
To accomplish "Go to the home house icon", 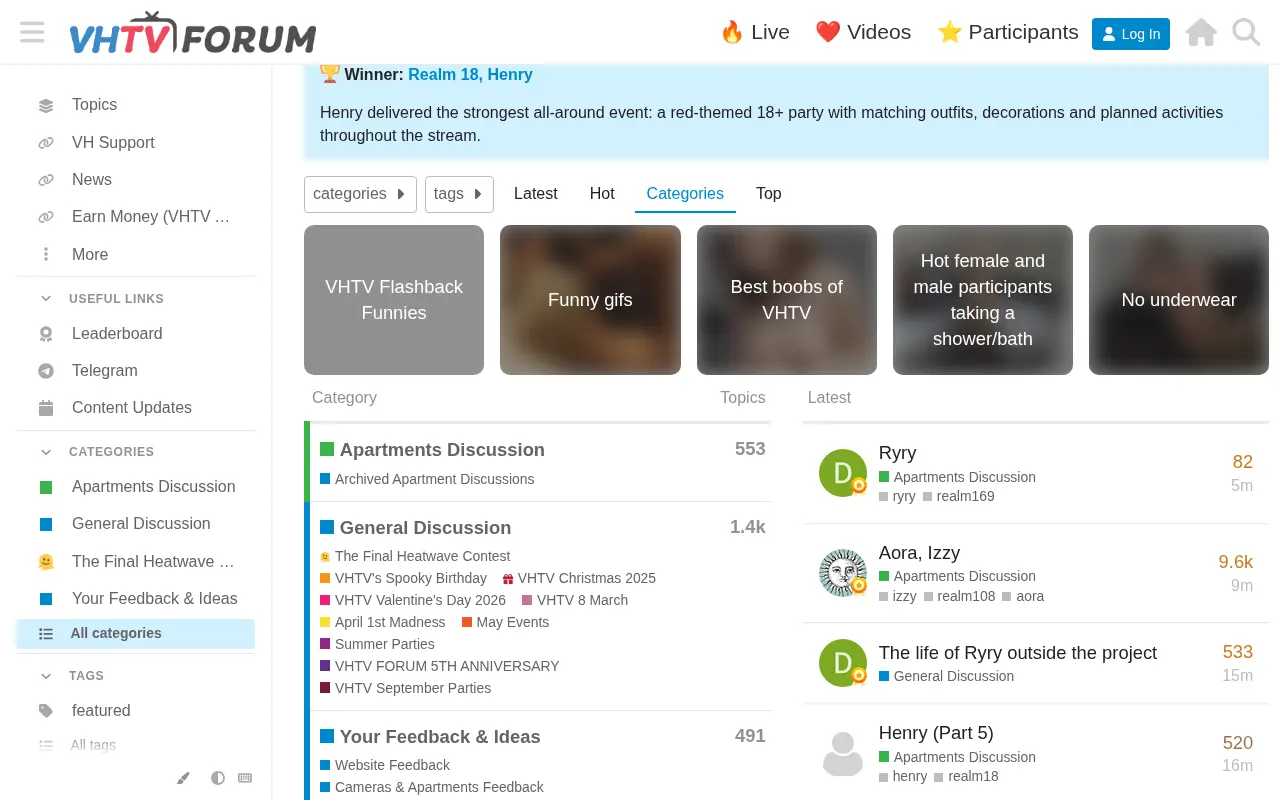I will 1201,32.
